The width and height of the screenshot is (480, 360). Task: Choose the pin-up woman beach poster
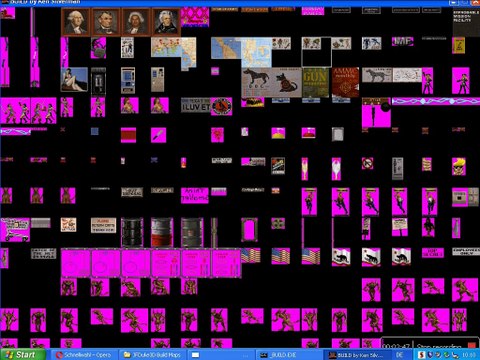coord(74,79)
